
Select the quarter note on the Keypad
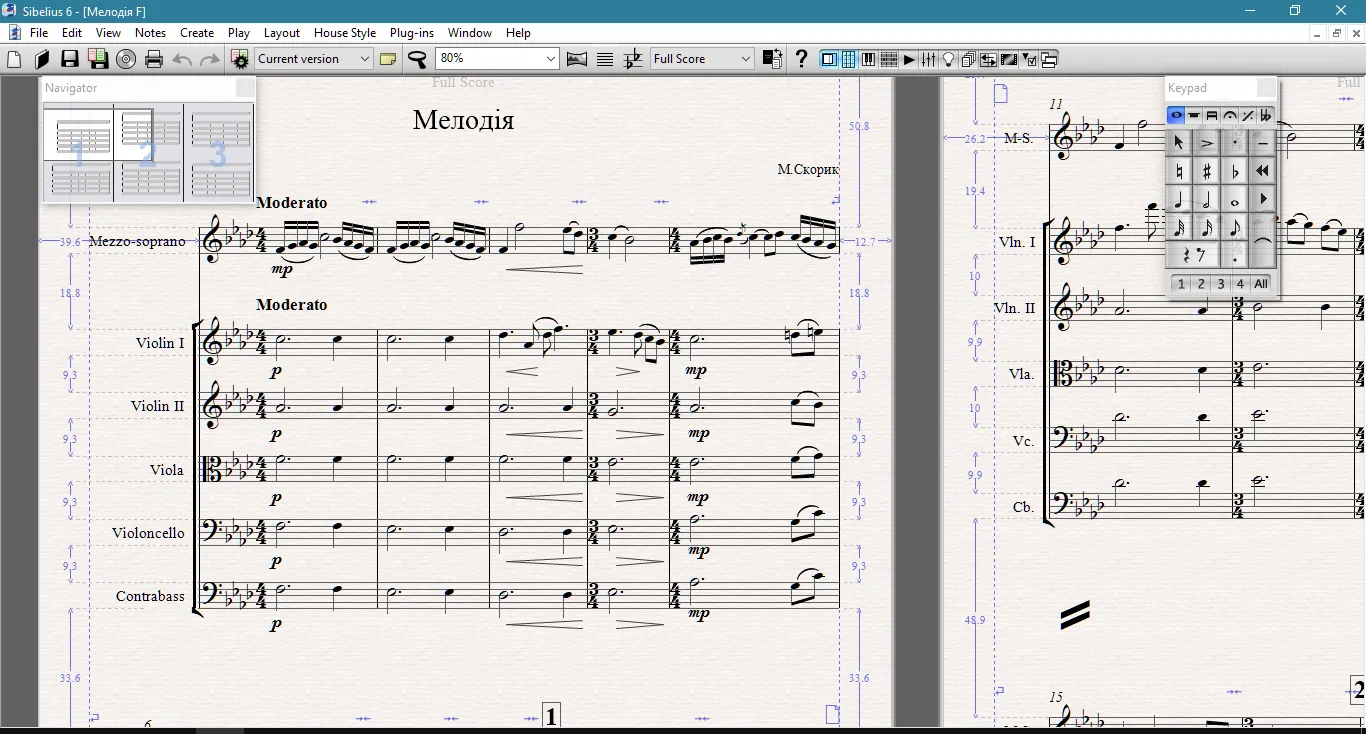click(x=1179, y=200)
